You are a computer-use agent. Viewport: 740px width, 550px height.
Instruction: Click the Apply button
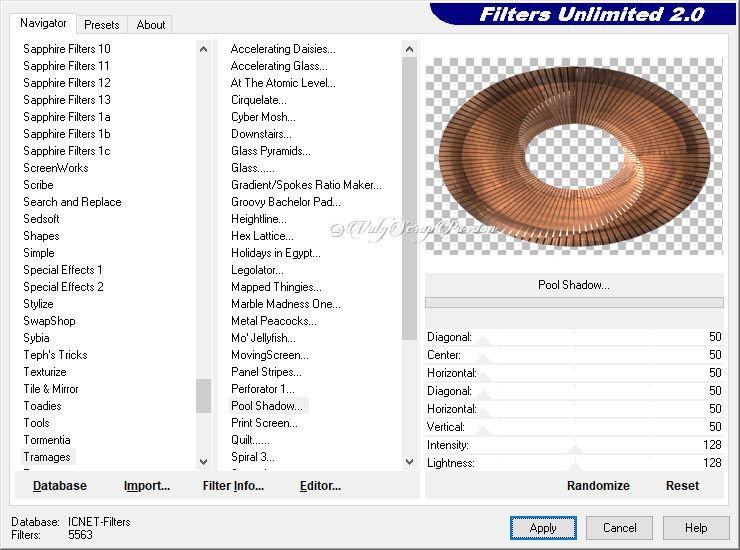pyautogui.click(x=543, y=528)
